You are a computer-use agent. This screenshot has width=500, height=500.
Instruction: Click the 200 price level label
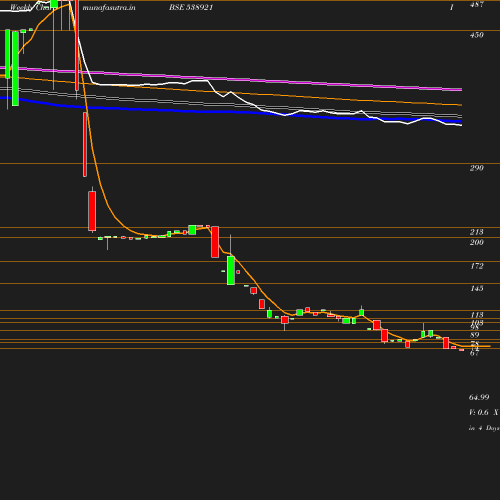[476, 242]
